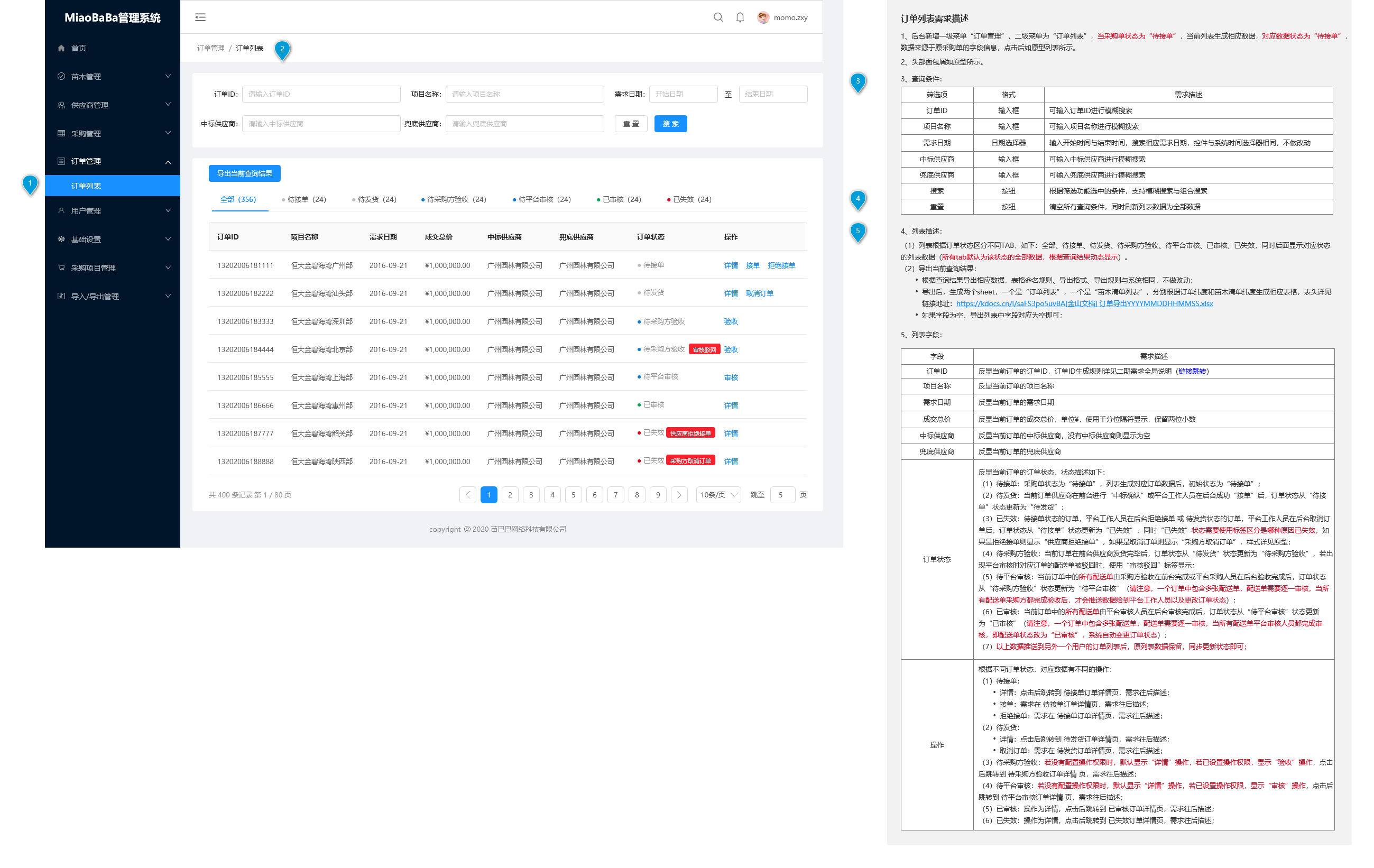
Task: Expand the 采购项目管理 menu chevron
Action: (x=168, y=267)
